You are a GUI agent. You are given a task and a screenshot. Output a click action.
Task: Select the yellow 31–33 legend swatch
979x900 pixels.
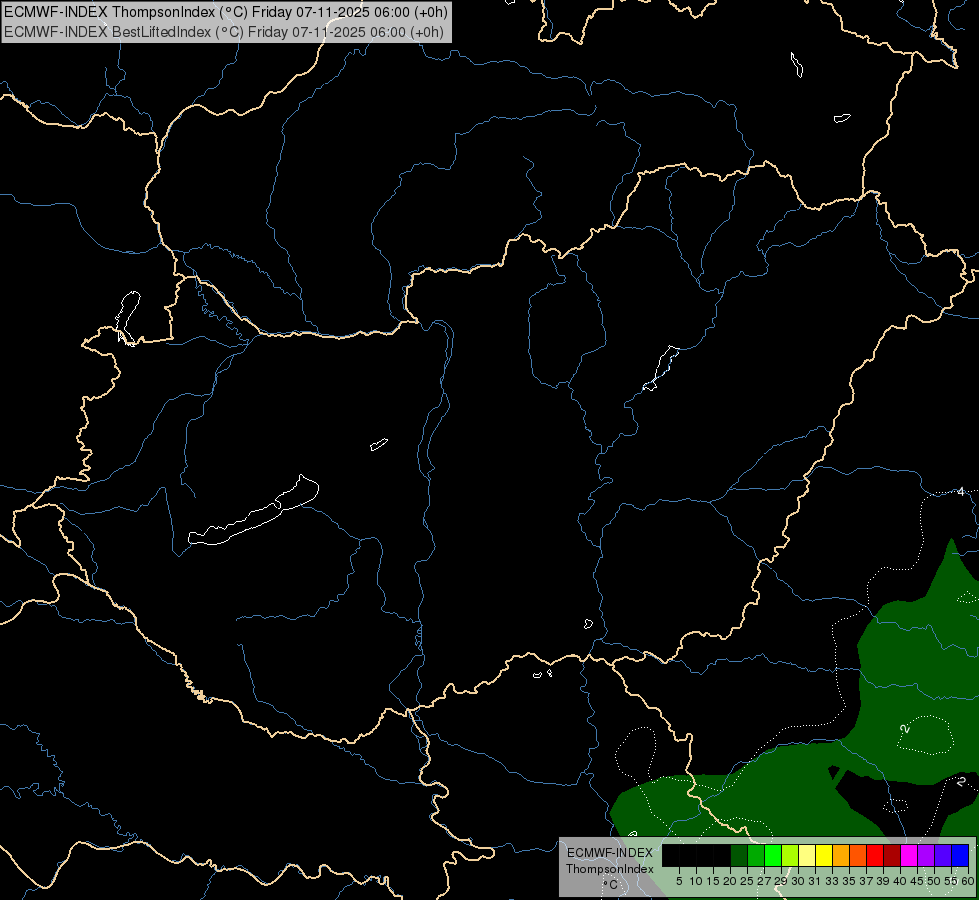pos(824,855)
